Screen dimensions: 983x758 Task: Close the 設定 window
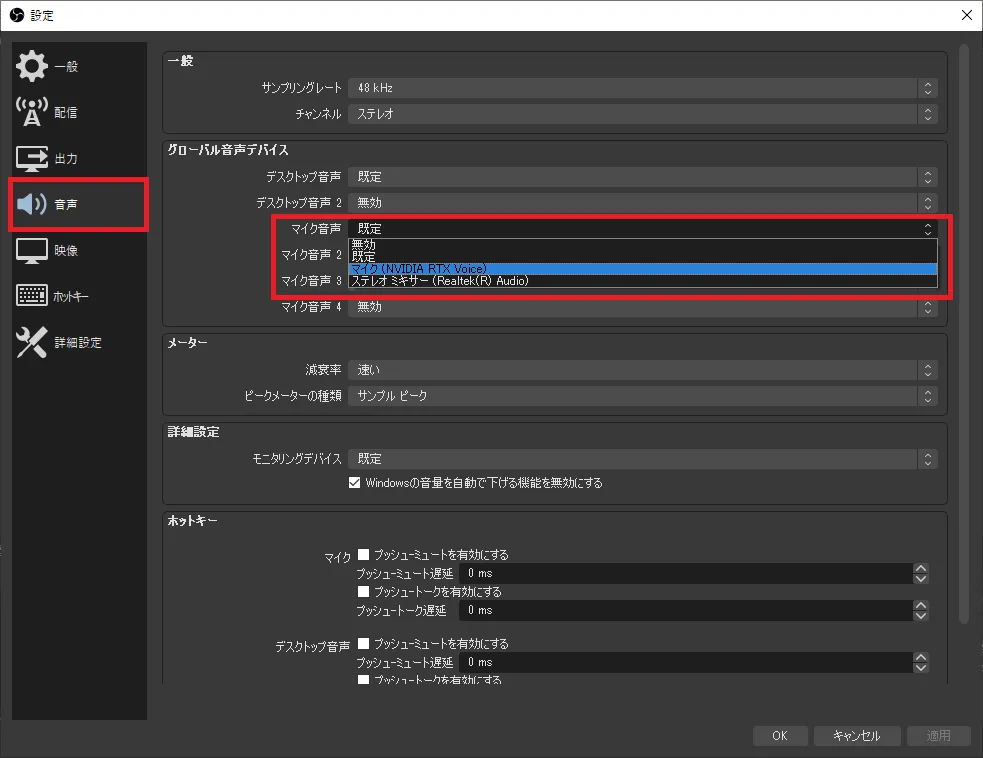point(967,15)
